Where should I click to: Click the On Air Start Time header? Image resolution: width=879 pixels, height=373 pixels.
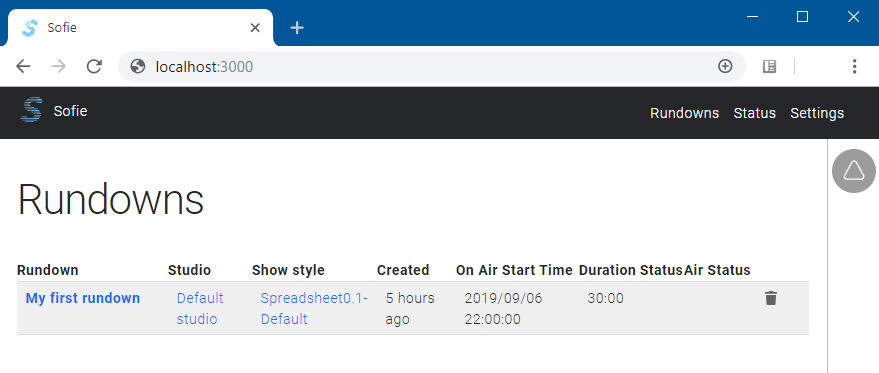click(514, 270)
